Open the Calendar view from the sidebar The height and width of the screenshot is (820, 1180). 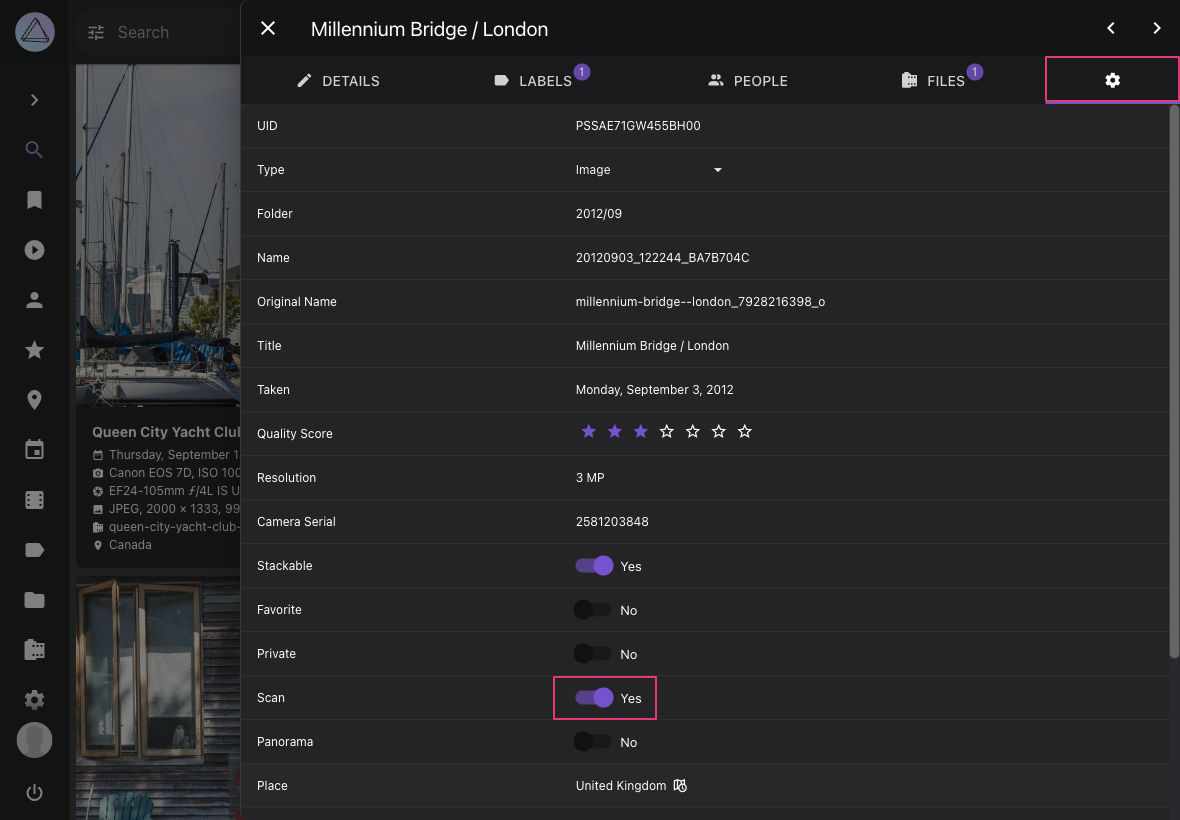[34, 449]
